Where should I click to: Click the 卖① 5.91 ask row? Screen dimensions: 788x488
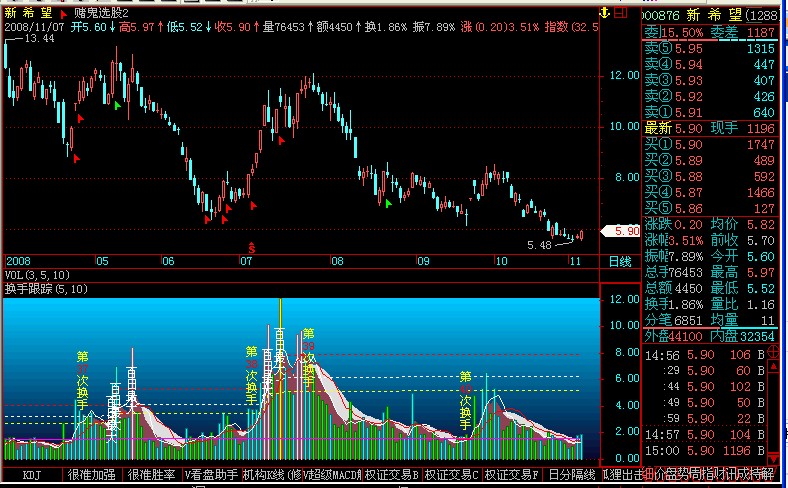pyautogui.click(x=710, y=113)
